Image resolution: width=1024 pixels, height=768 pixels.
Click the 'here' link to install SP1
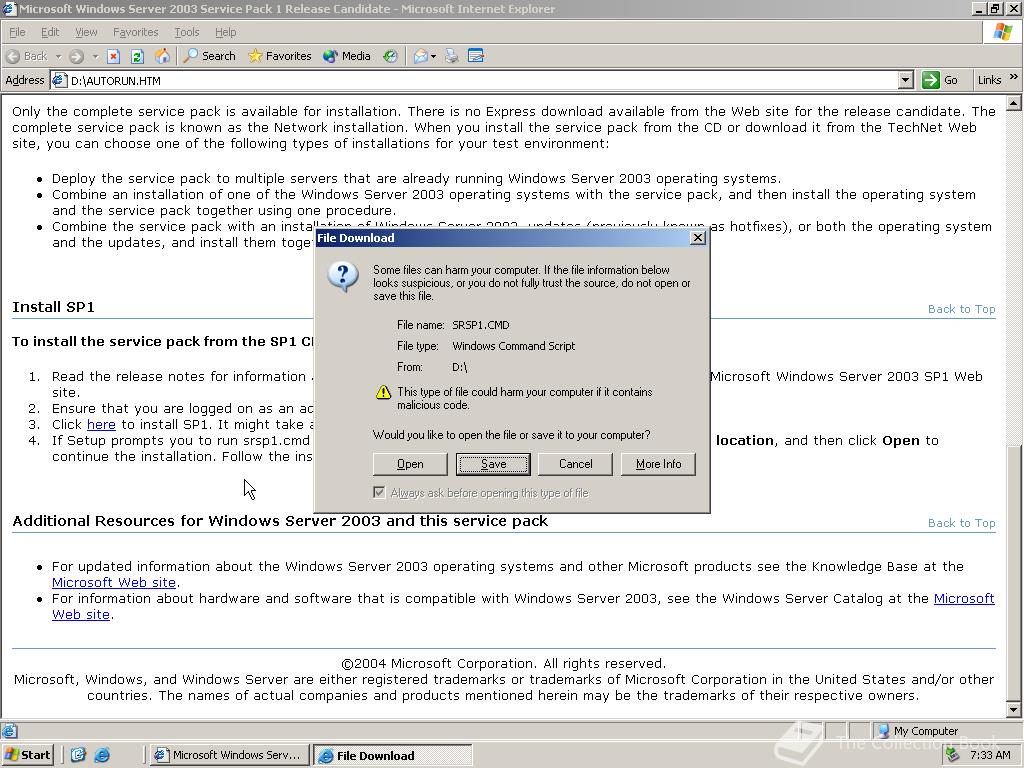[101, 424]
